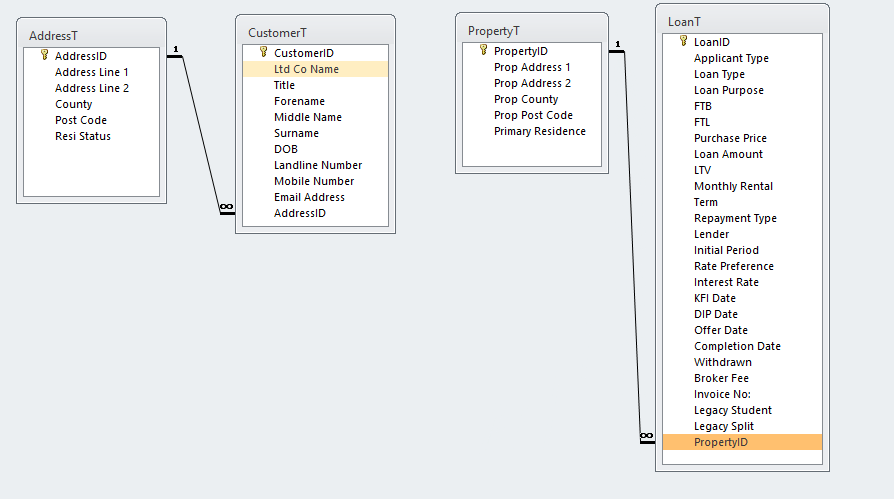Select the Landline Number field

(x=315, y=164)
